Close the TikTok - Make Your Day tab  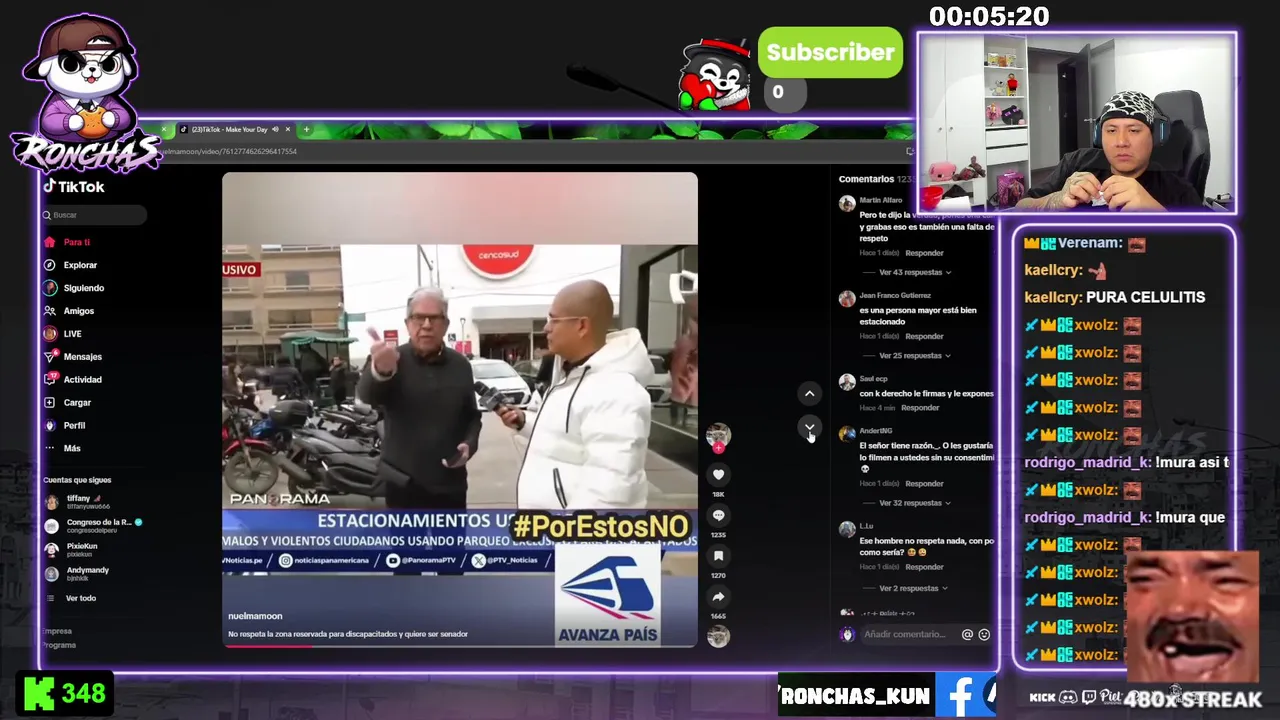tap(288, 129)
